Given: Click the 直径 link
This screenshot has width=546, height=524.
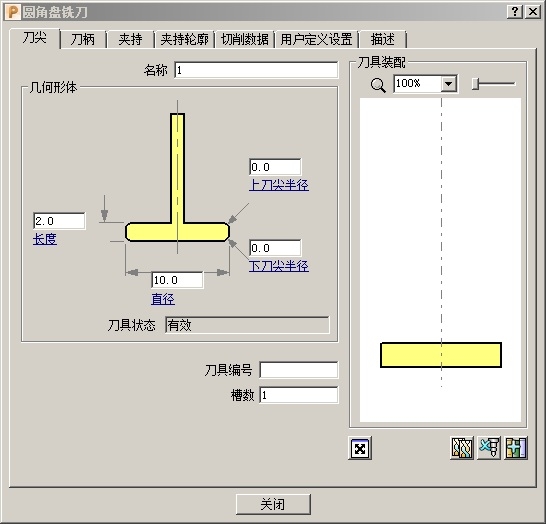Looking at the screenshot, I should 163,299.
